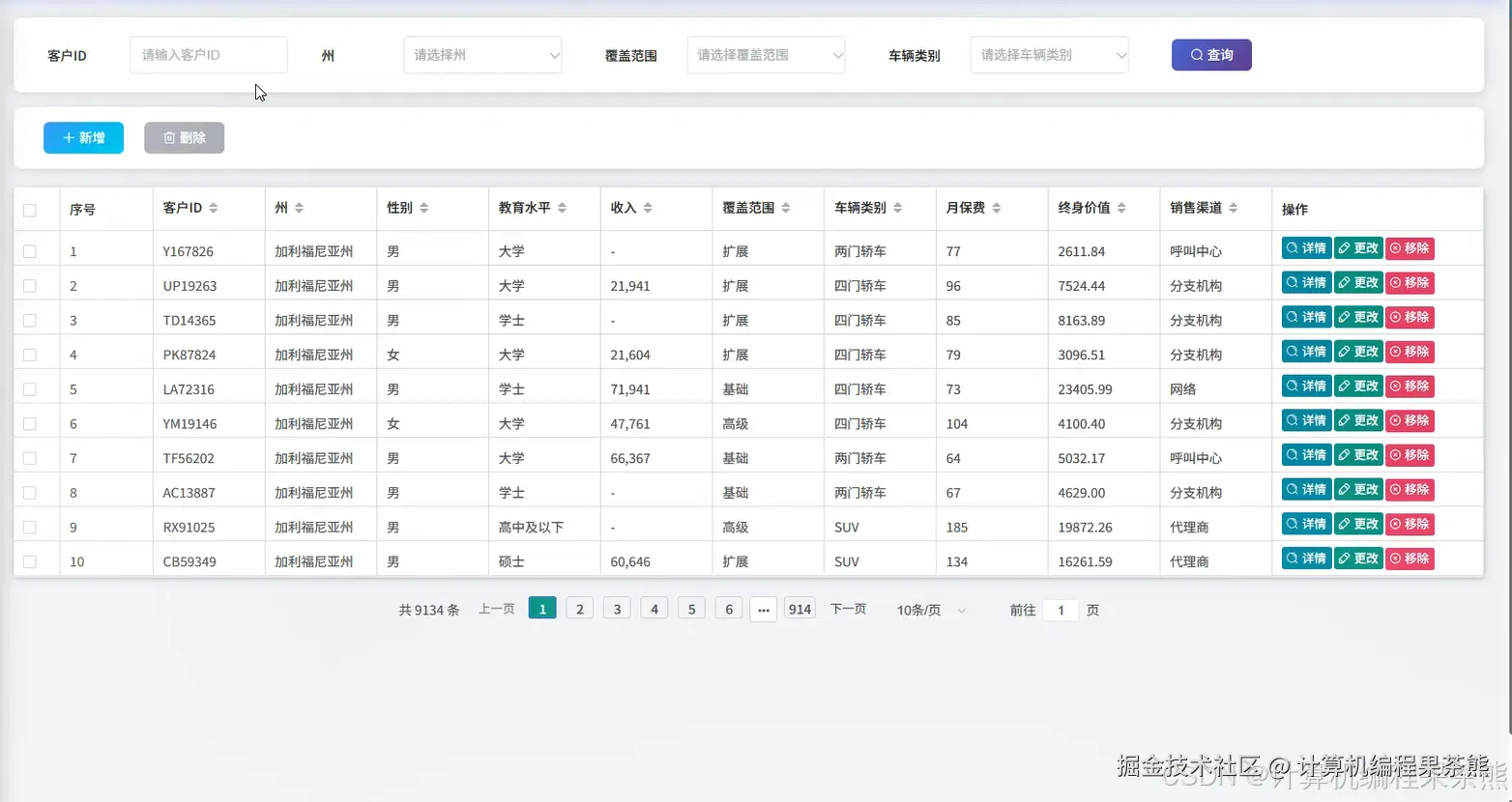Check the row 10 CB59349 checkbox

pos(30,561)
